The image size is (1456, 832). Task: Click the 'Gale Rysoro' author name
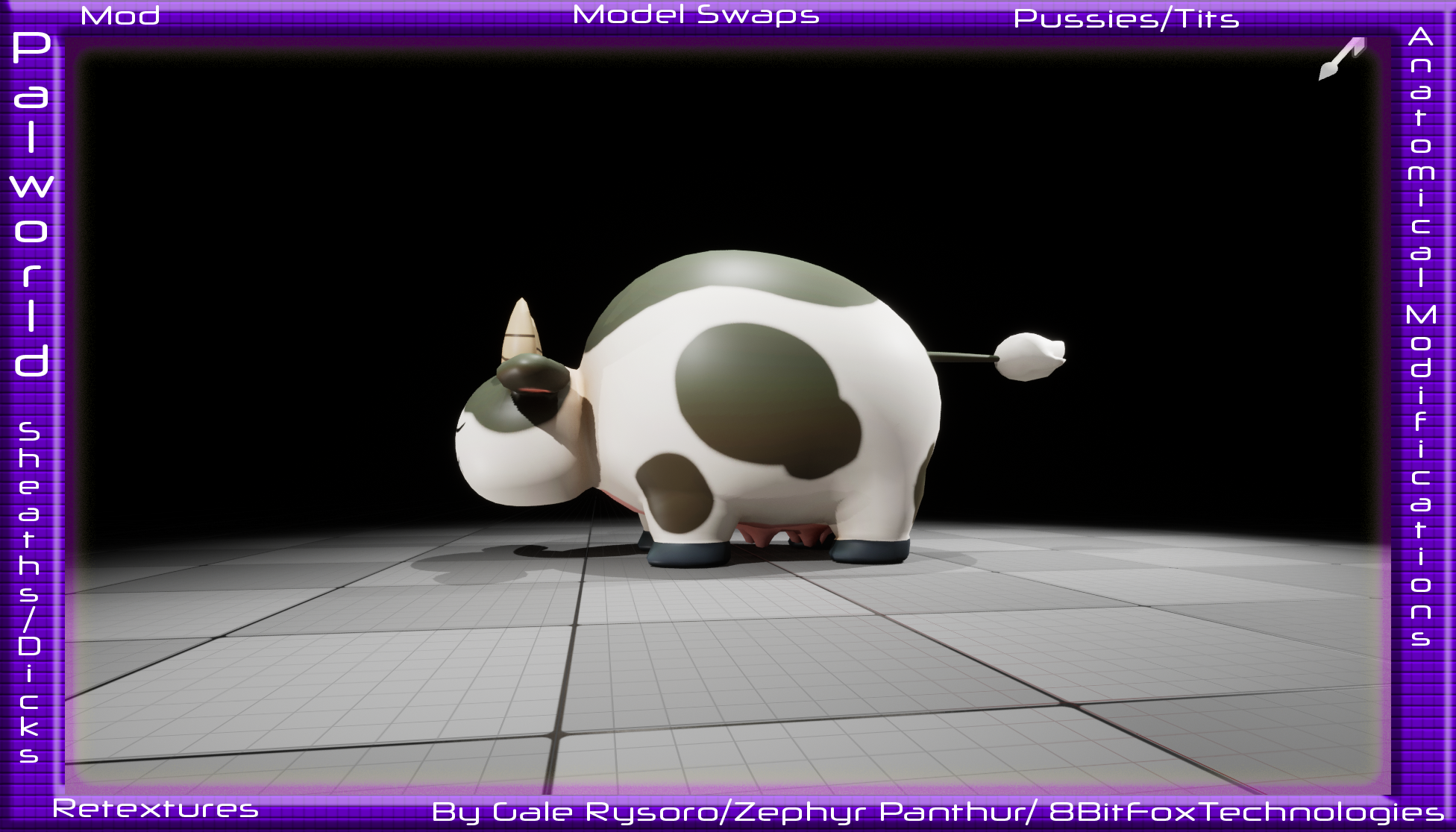(606, 812)
